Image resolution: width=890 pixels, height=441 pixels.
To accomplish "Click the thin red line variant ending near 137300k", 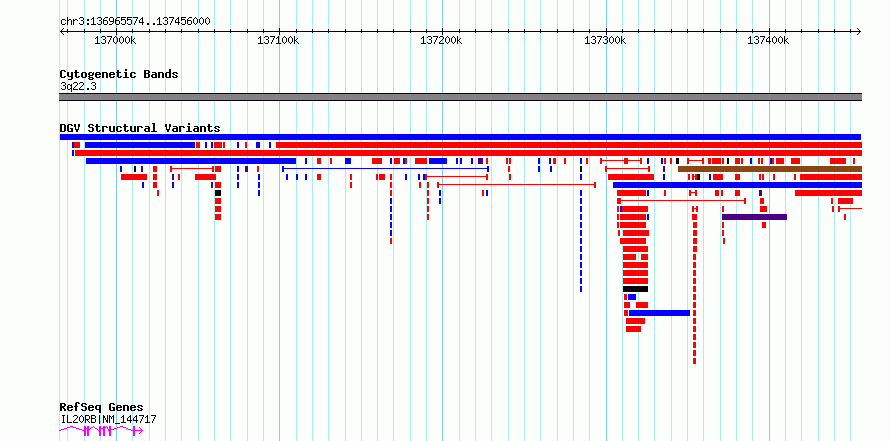I will (x=516, y=185).
